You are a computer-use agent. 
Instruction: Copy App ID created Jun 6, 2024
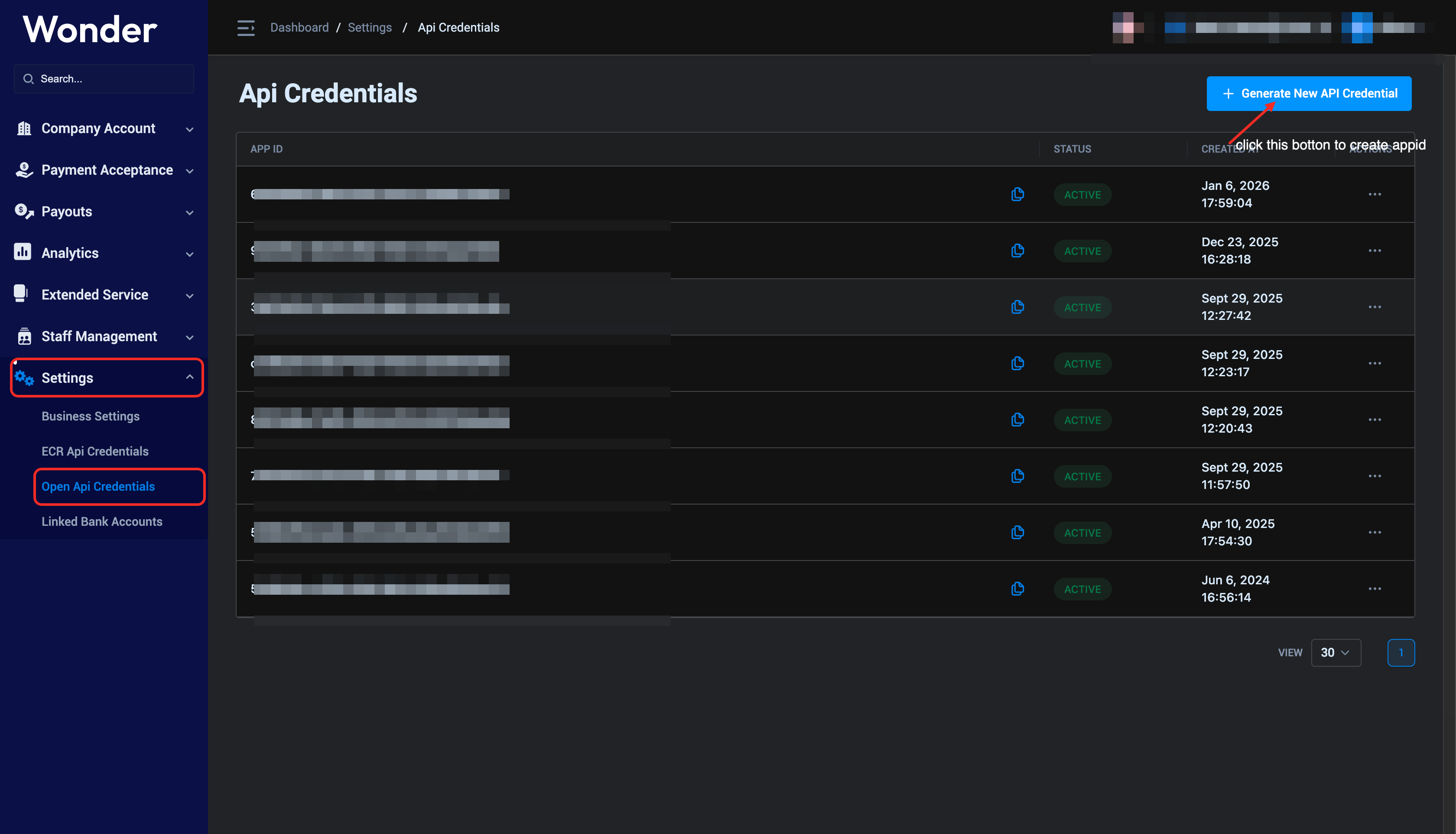[x=1017, y=588]
